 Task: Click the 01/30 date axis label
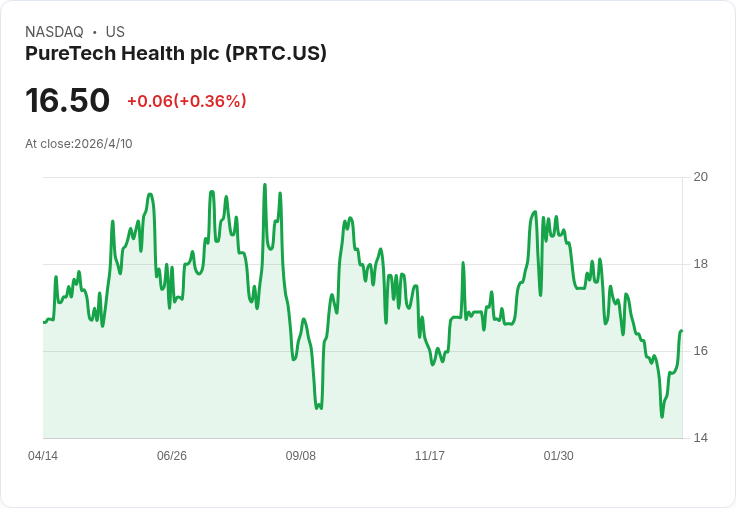tap(559, 455)
